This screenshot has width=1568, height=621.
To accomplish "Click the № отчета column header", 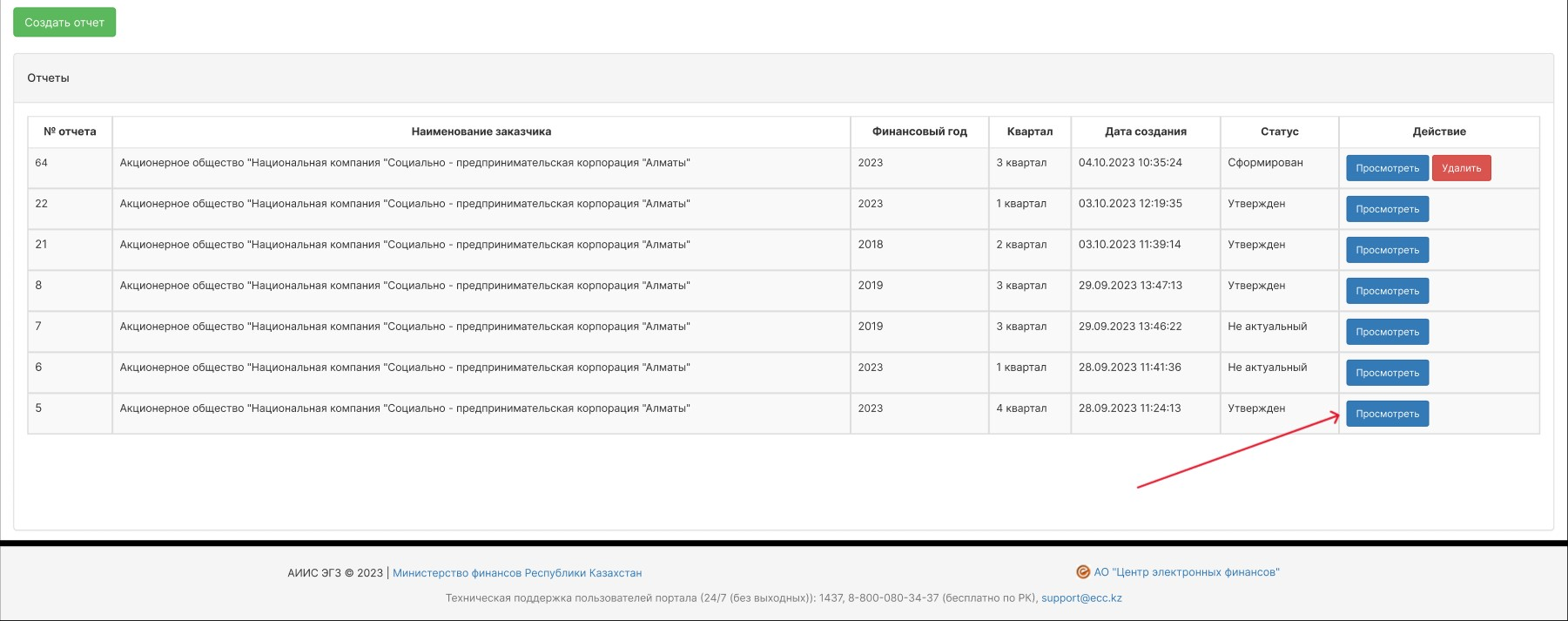I will [x=70, y=132].
